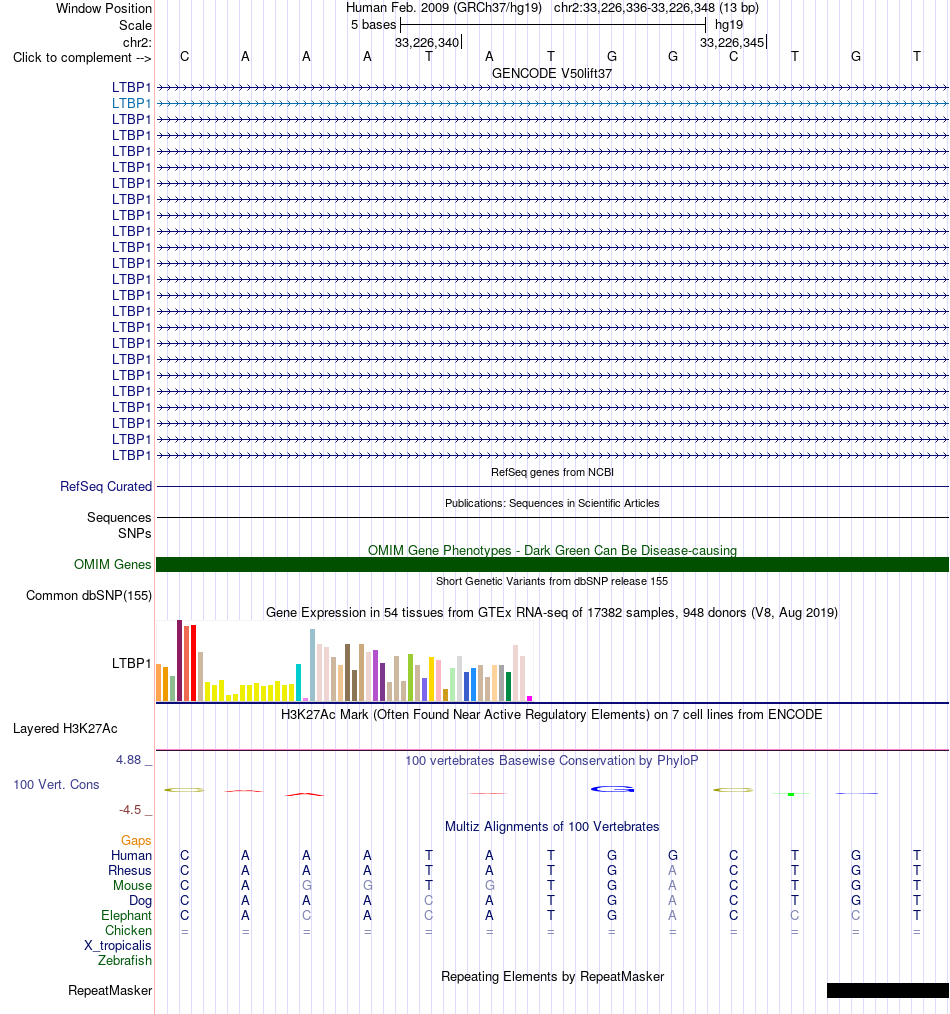This screenshot has width=950, height=1014.
Task: Select the light-blue highlighted LTBP1 transcript label
Action: coord(131,103)
